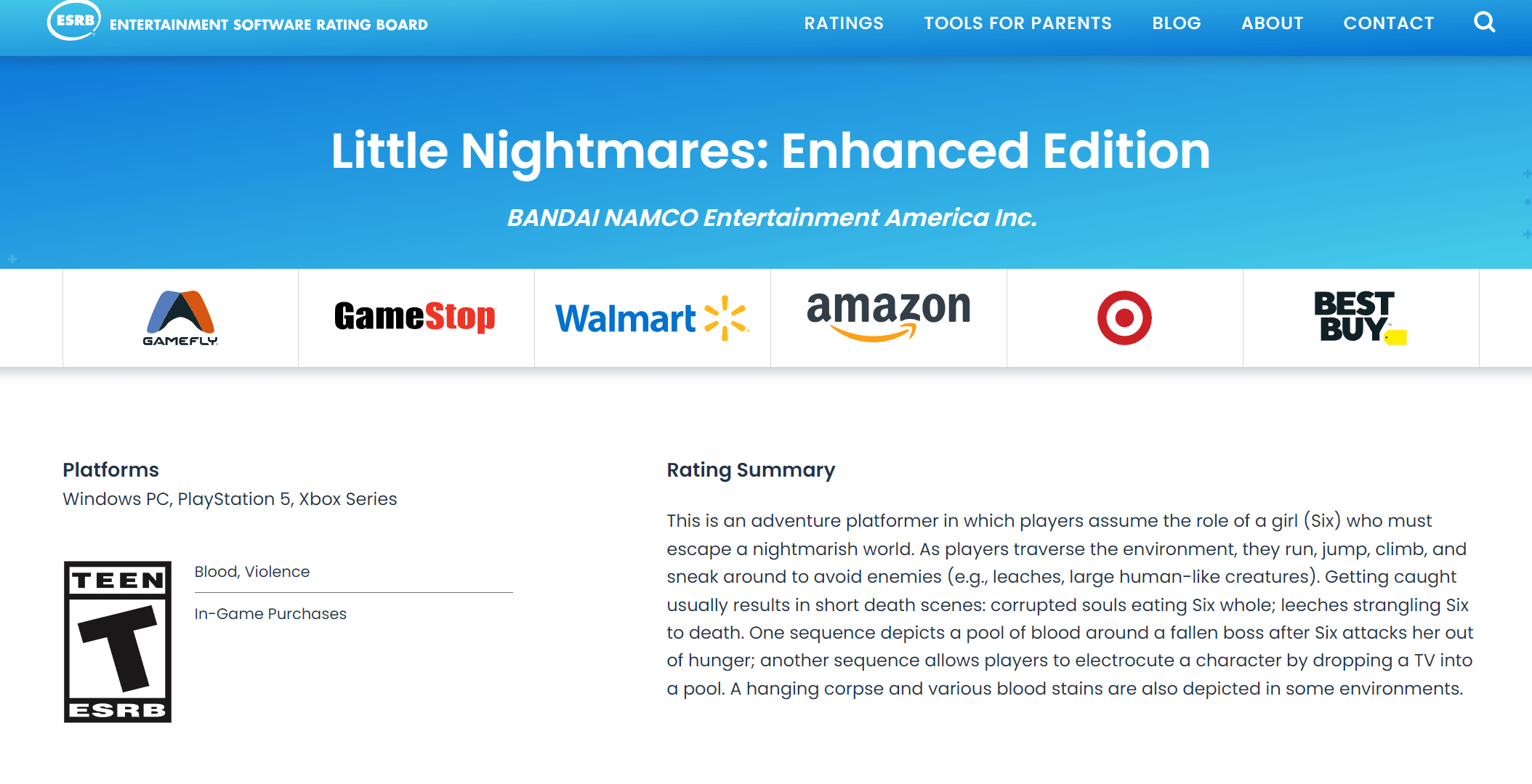Go to the Blog page
The image size is (1532, 784).
pos(1177,23)
